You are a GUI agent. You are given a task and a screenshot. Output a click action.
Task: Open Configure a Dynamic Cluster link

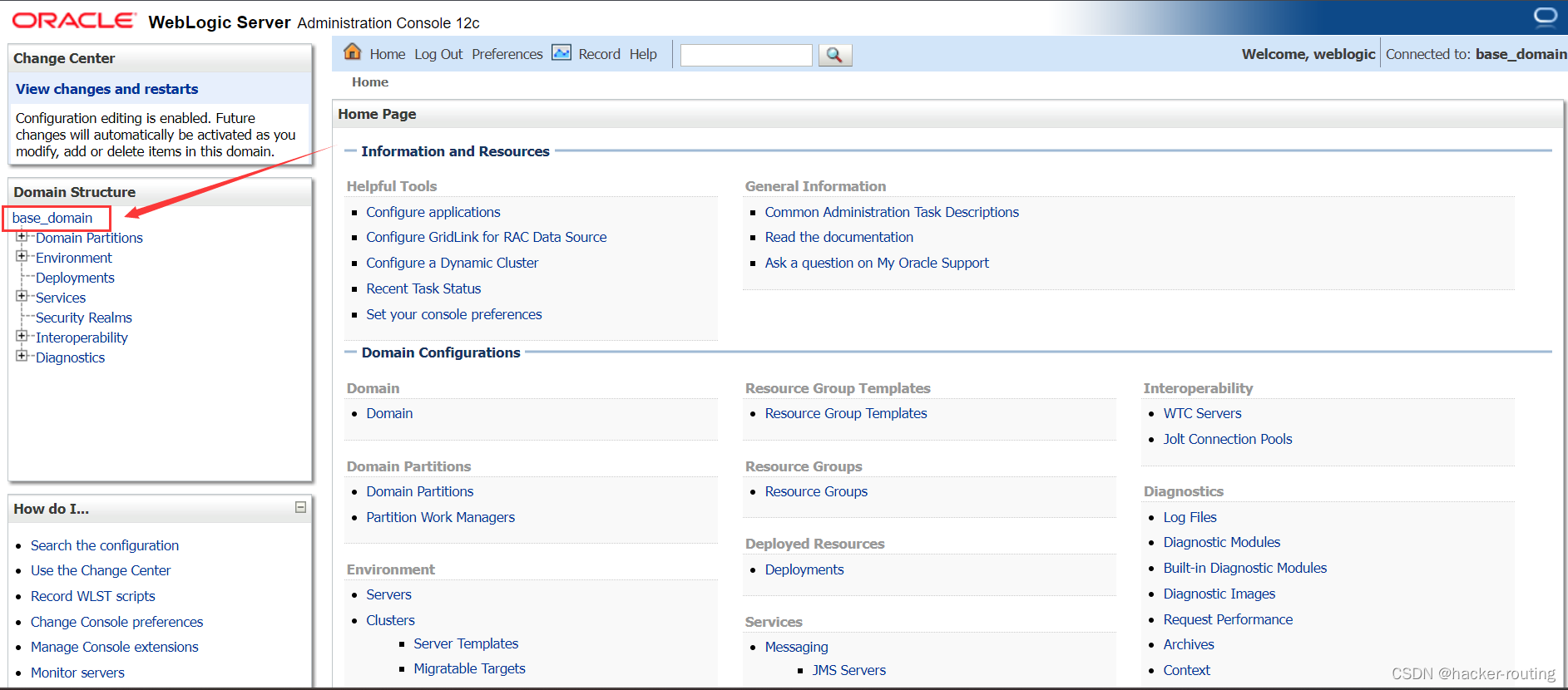pos(453,263)
